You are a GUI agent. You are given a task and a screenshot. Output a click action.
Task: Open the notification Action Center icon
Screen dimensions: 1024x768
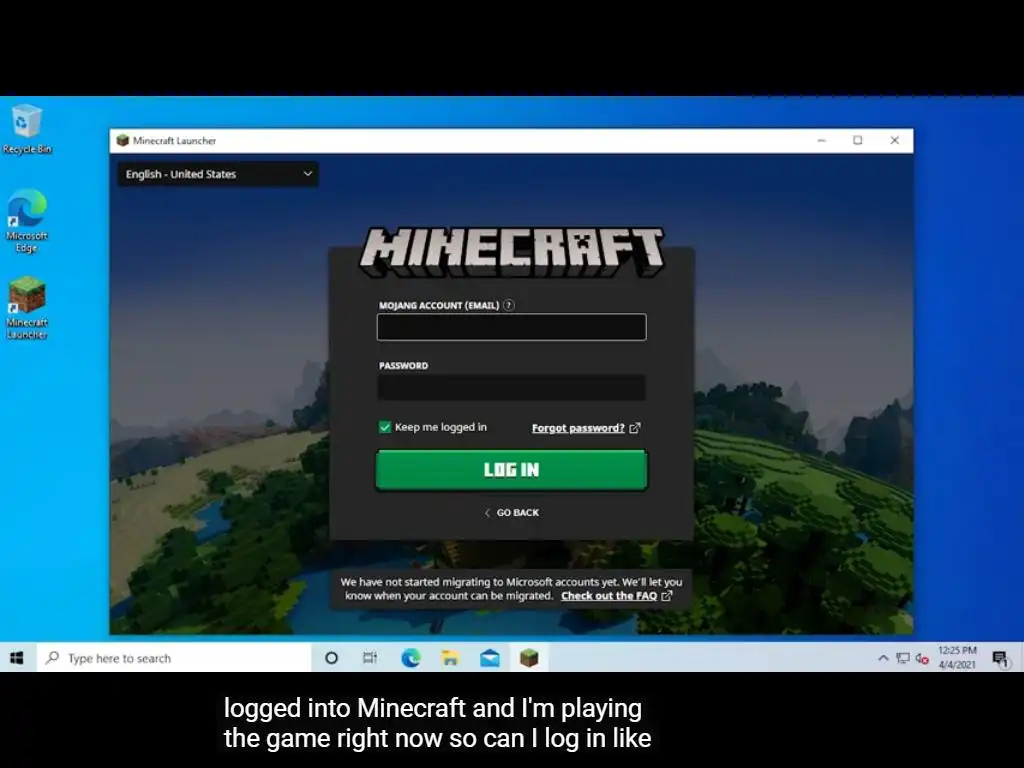(1000, 658)
